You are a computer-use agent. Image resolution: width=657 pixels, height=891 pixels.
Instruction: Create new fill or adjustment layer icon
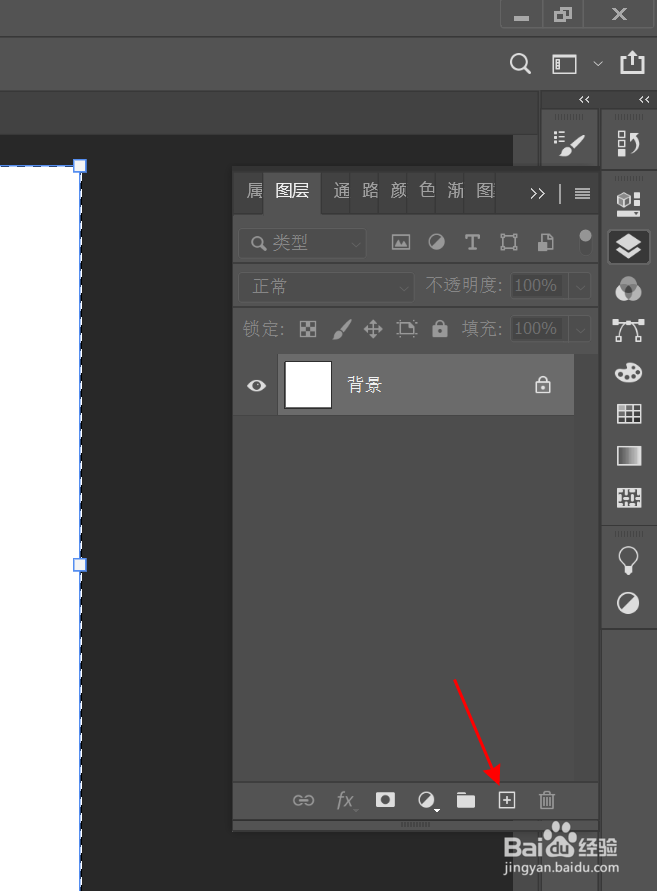pos(427,801)
